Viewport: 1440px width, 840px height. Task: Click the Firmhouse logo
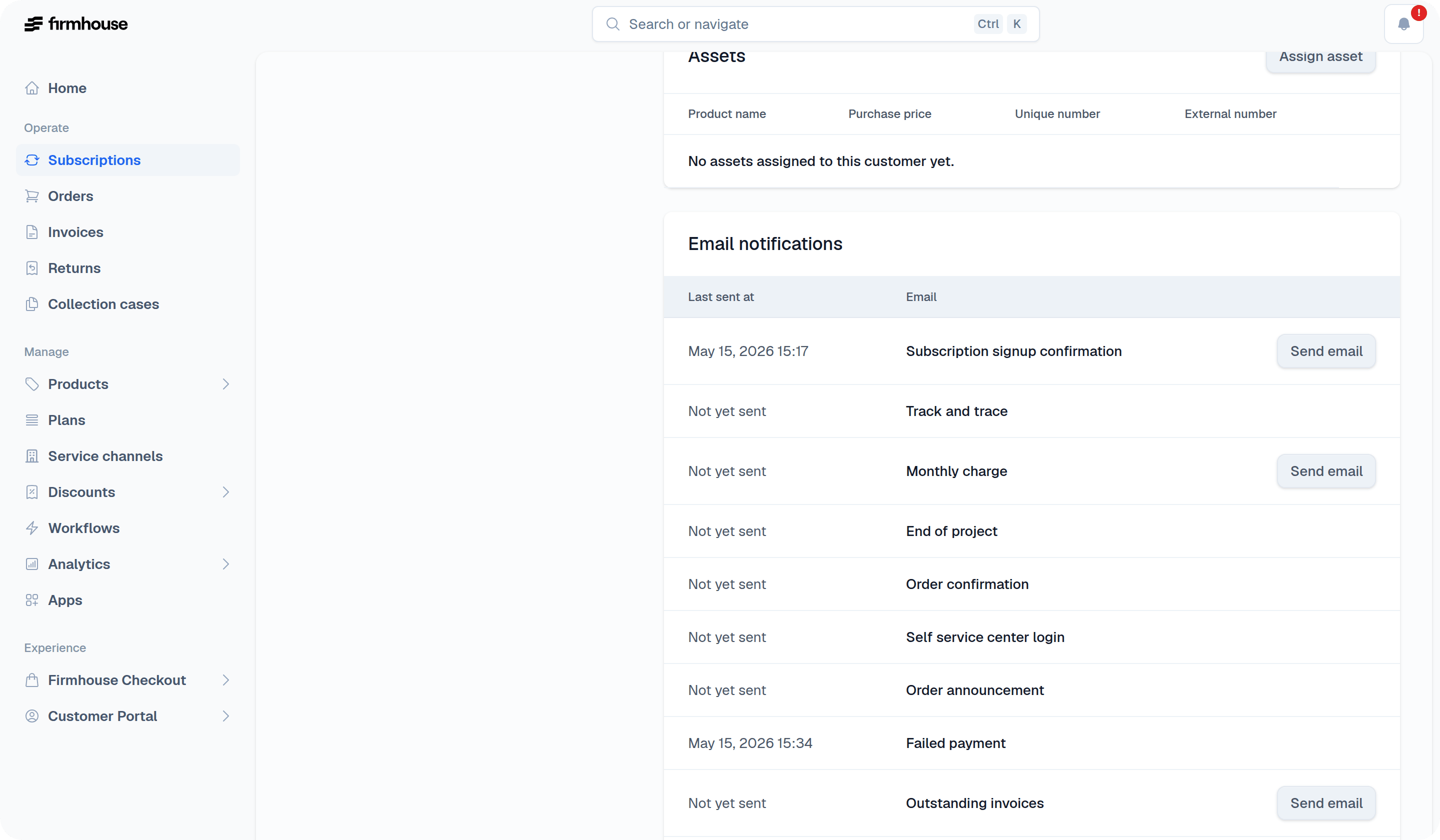coord(76,24)
